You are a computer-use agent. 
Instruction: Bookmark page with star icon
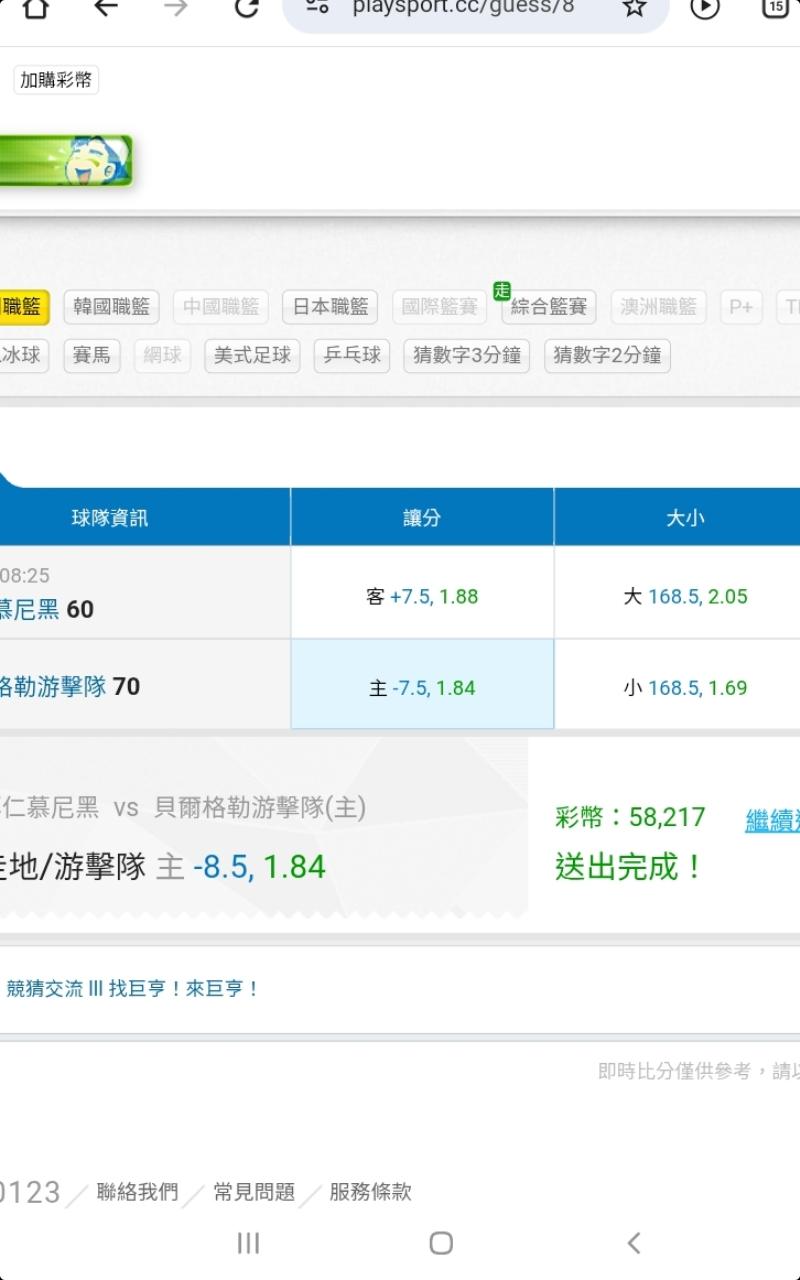pos(634,8)
